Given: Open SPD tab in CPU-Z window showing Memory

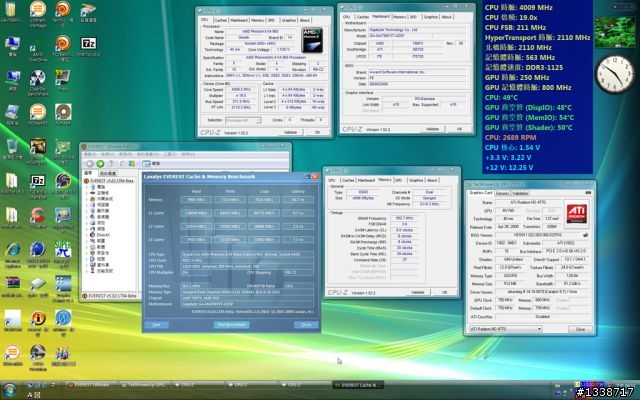Looking at the screenshot, I should pos(399,180).
